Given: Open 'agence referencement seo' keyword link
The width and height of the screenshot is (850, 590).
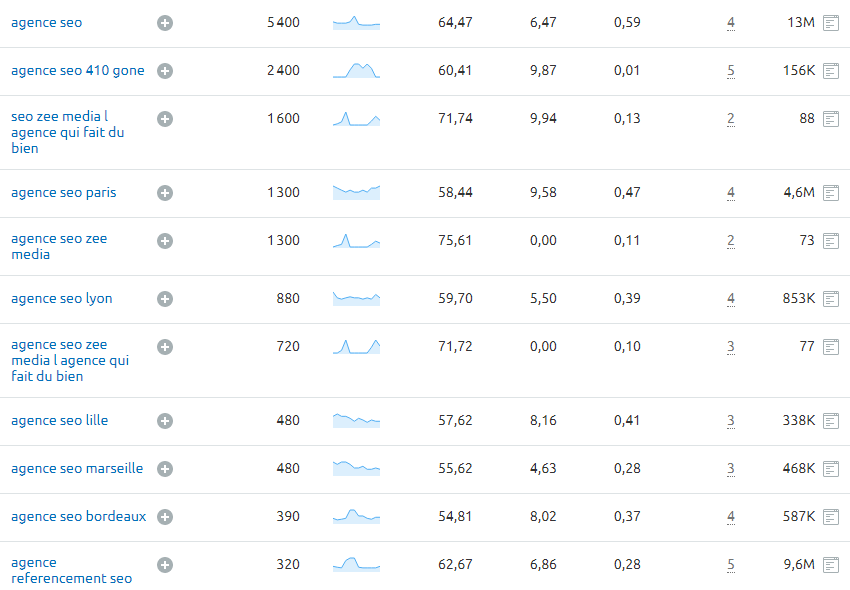Looking at the screenshot, I should pos(72,570).
